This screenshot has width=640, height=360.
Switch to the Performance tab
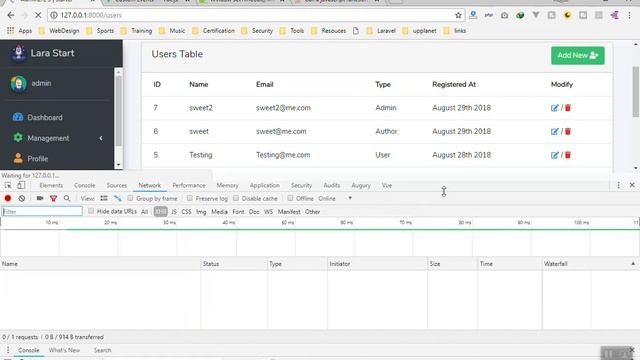click(189, 185)
